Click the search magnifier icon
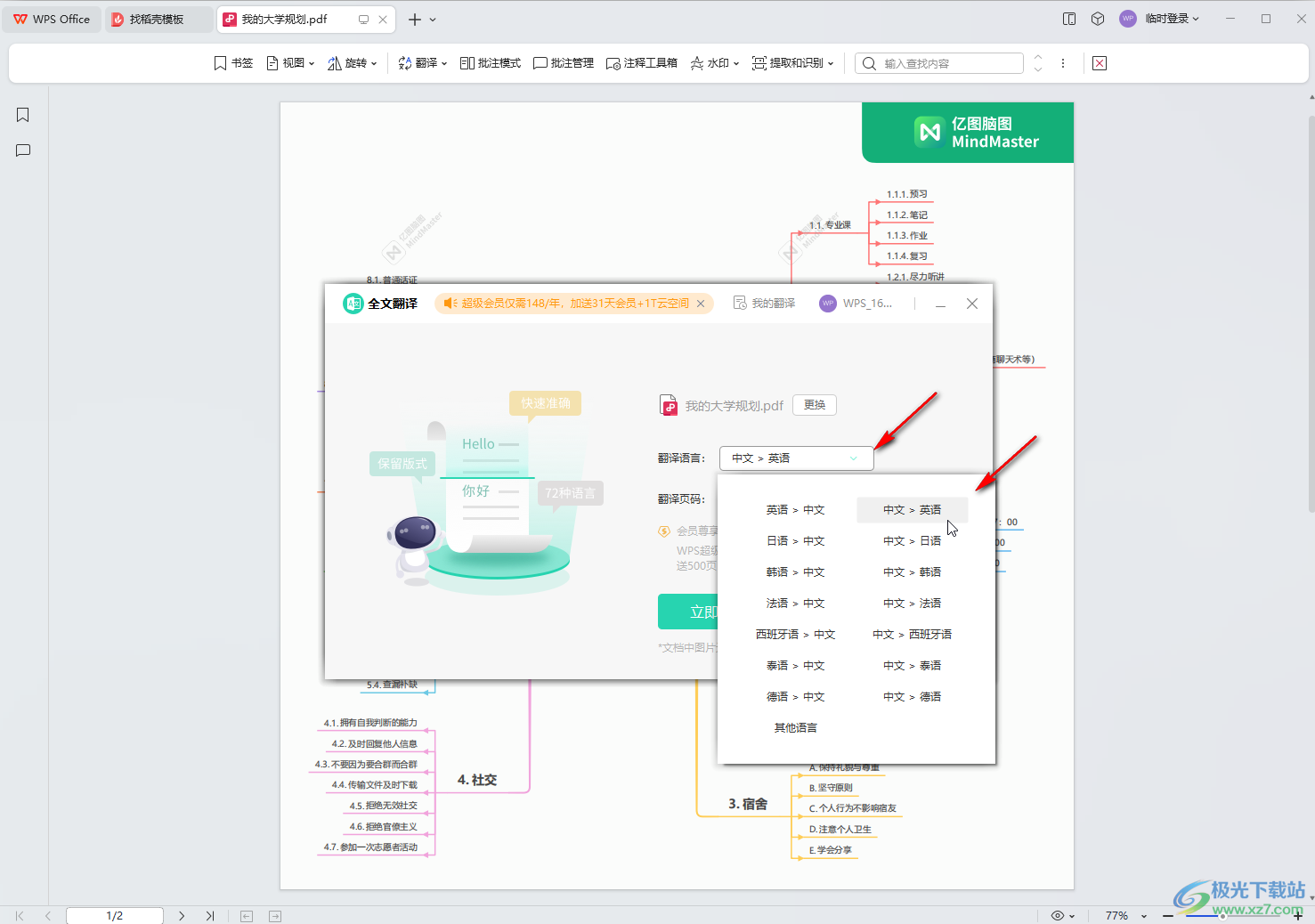 click(x=869, y=63)
